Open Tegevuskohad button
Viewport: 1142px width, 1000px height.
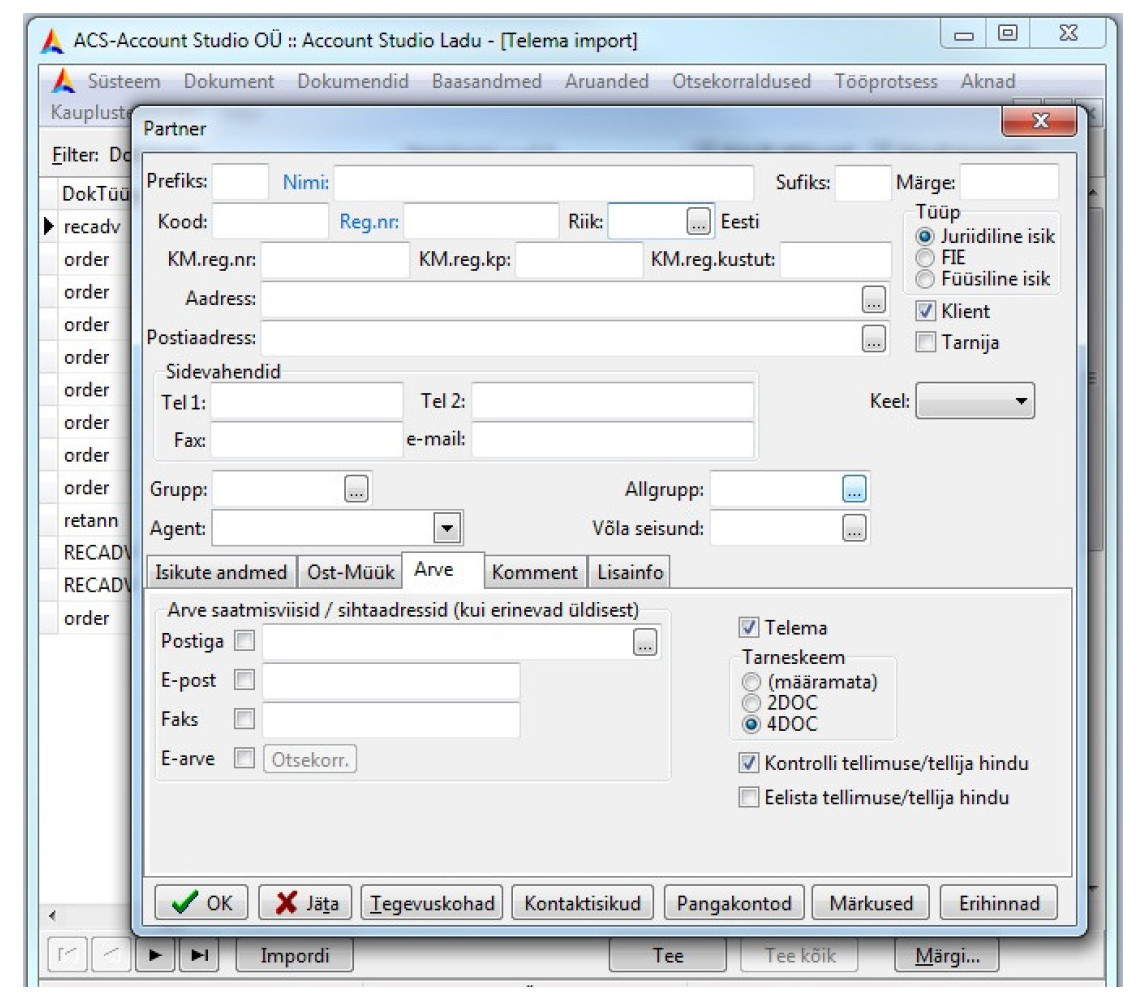click(x=432, y=903)
